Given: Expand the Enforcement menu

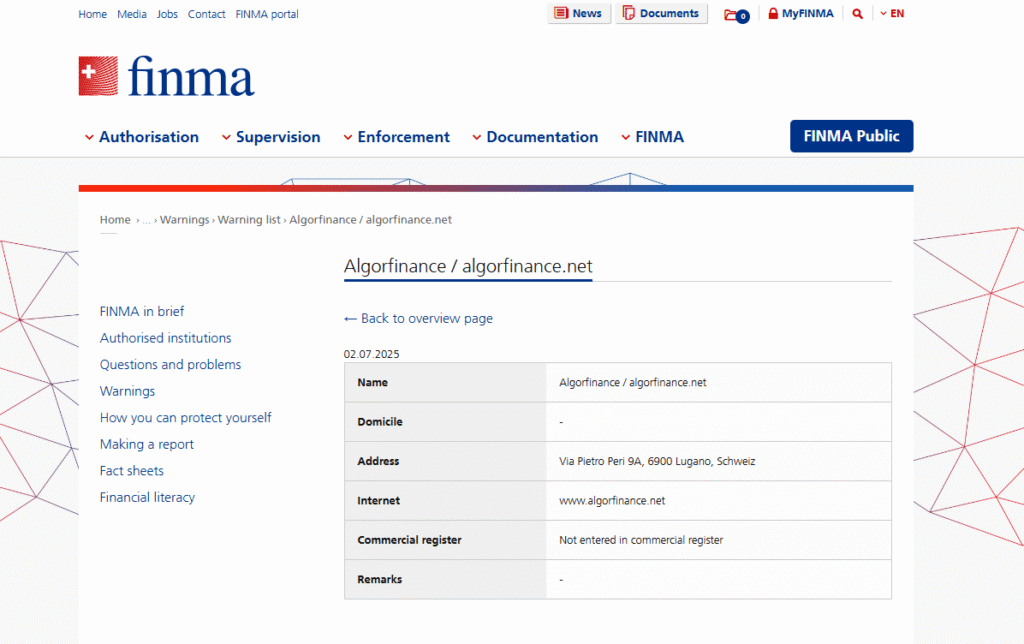Looking at the screenshot, I should (x=396, y=137).
